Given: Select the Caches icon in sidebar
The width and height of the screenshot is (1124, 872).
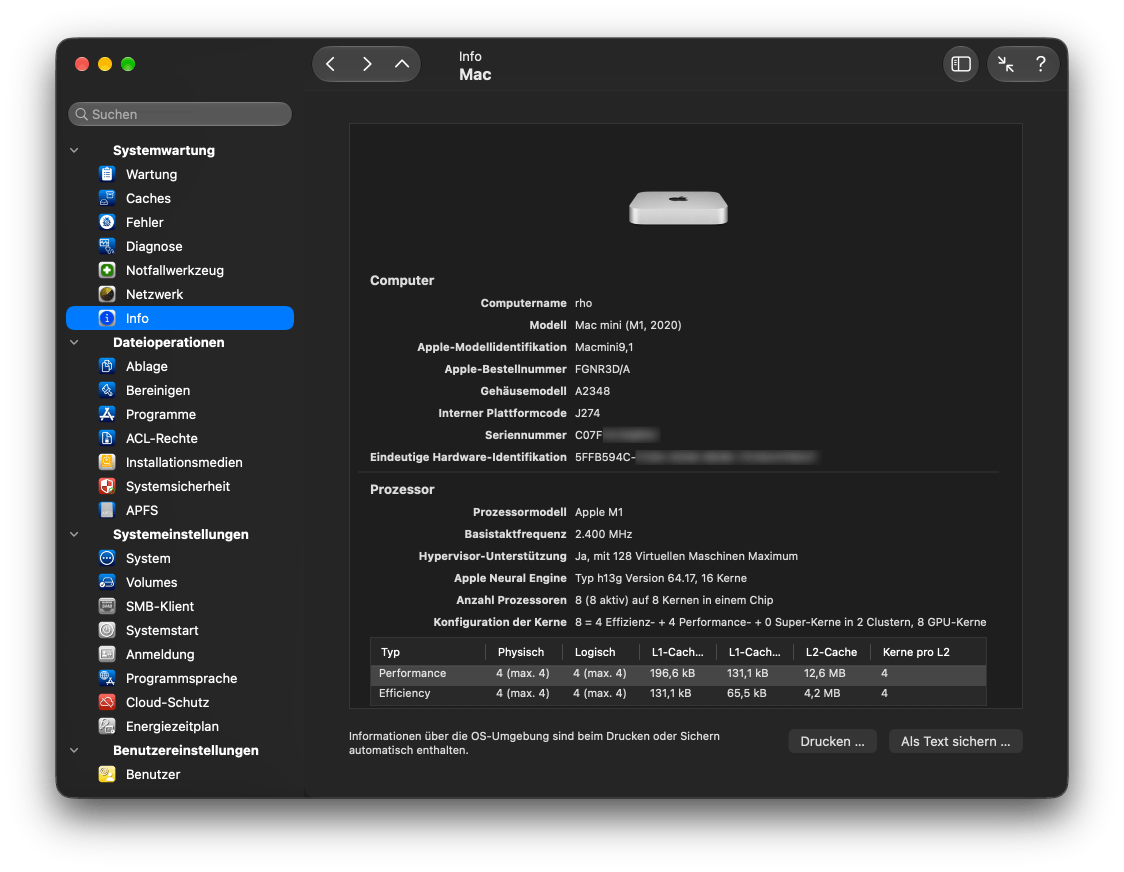Looking at the screenshot, I should [107, 198].
